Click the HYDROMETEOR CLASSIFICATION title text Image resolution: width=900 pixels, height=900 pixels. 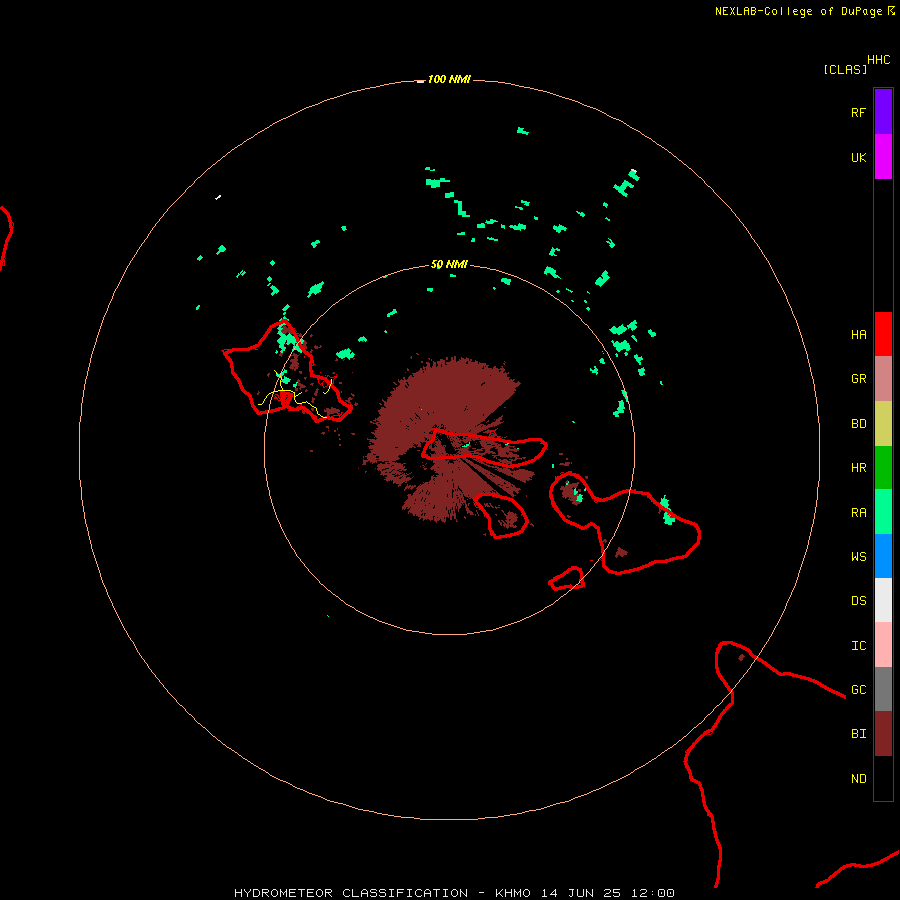coord(351,893)
